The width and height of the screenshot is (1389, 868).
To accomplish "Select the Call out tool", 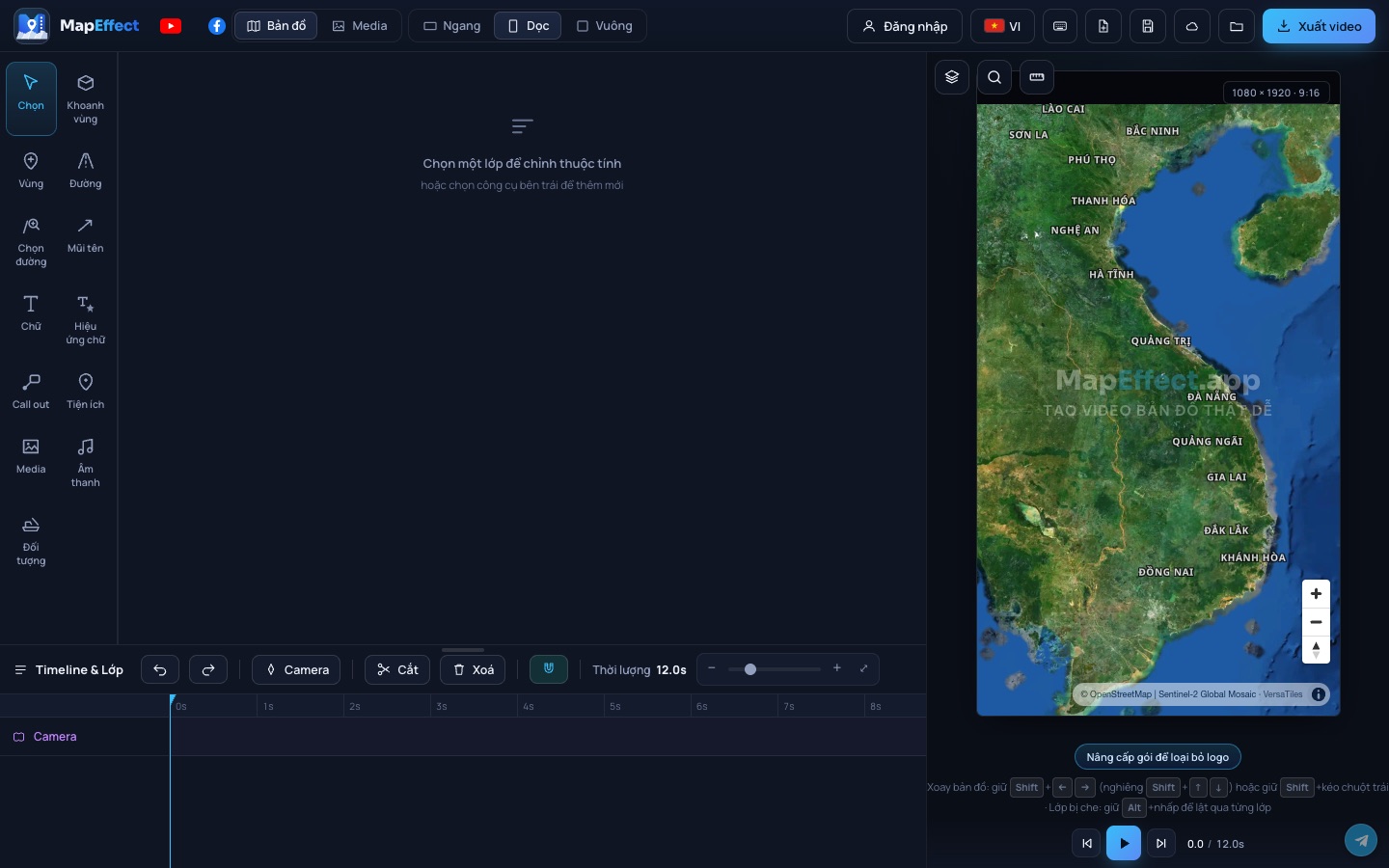I will click(31, 391).
